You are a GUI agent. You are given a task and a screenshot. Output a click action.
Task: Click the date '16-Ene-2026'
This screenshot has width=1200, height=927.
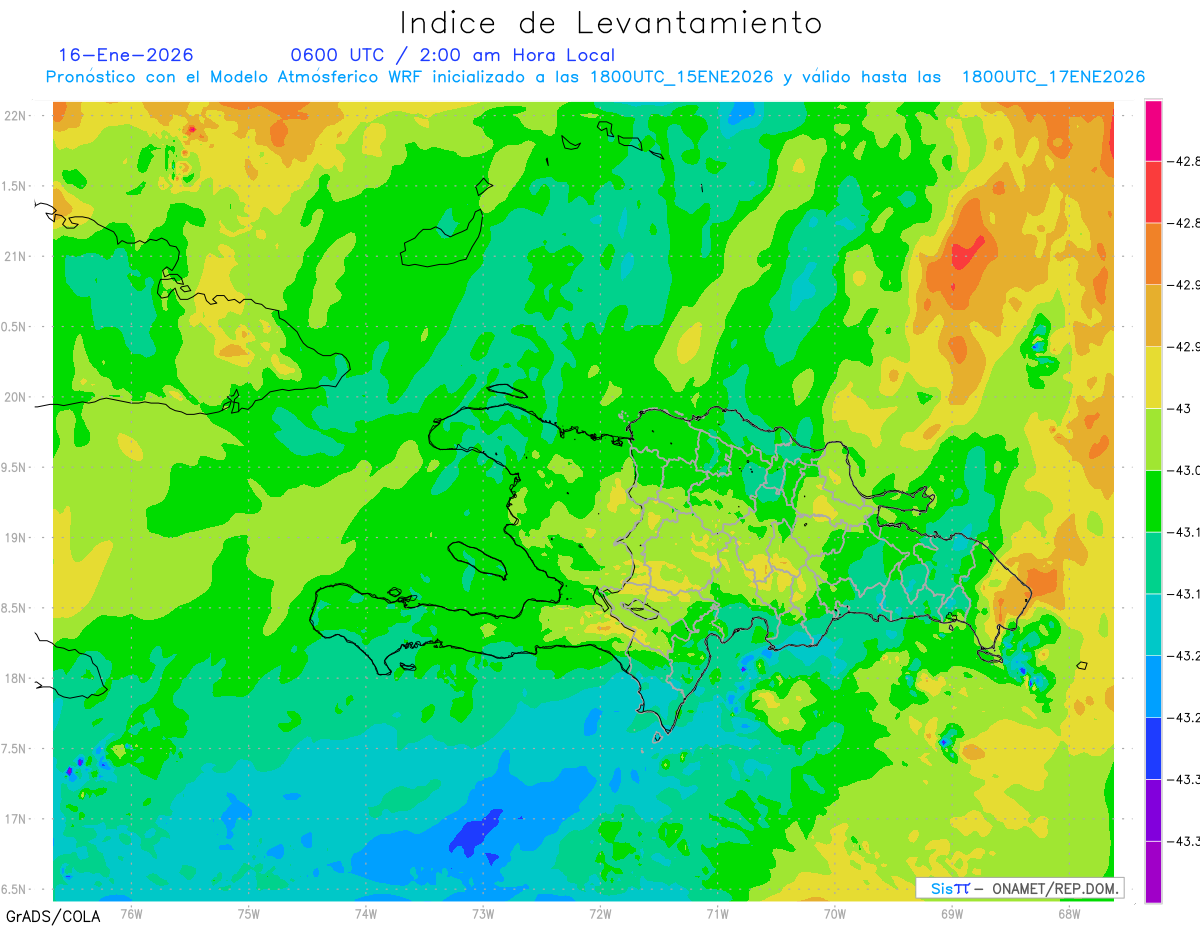coord(126,56)
